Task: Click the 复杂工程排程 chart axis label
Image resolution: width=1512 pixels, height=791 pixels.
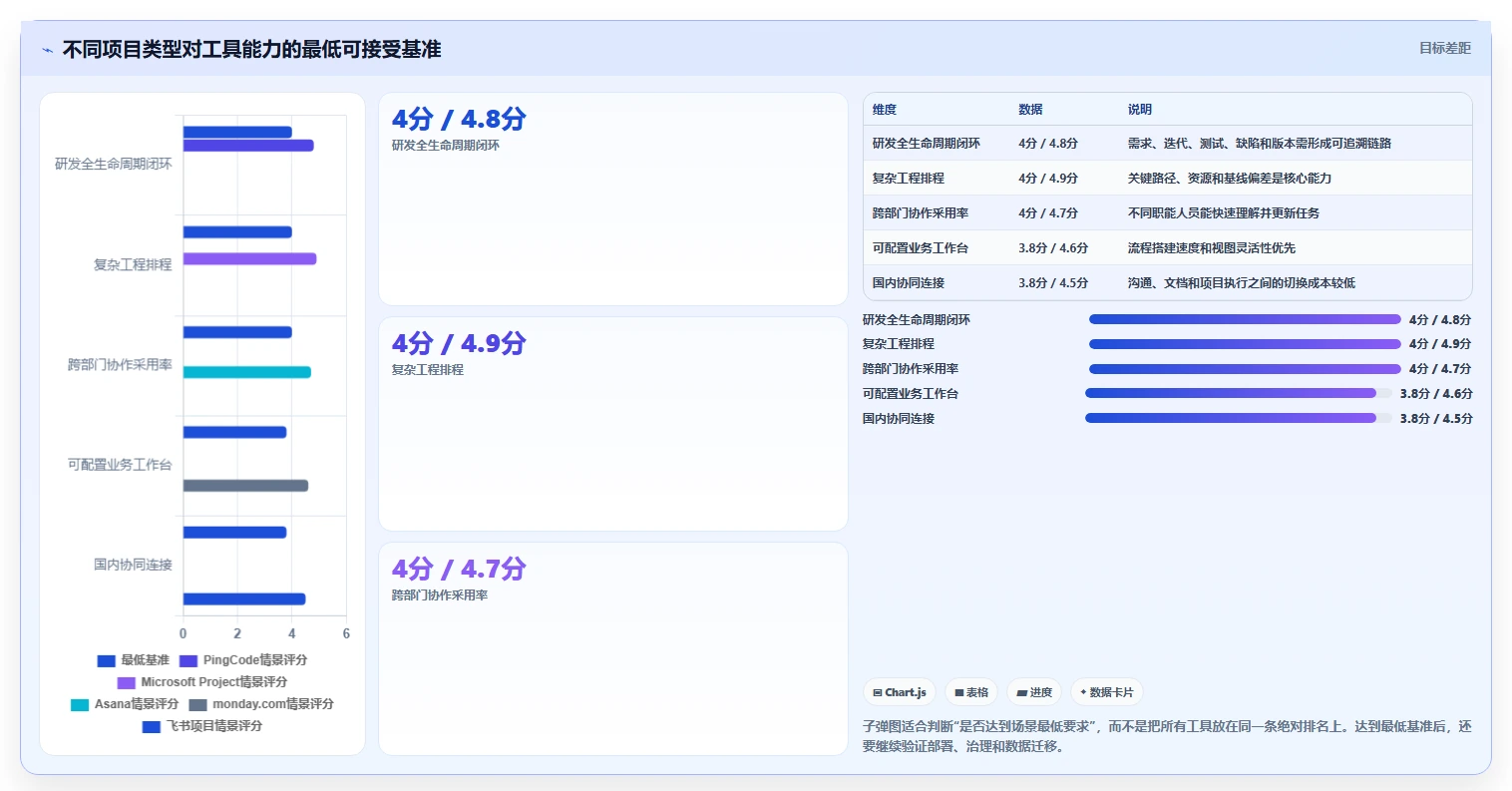Action: tap(133, 265)
